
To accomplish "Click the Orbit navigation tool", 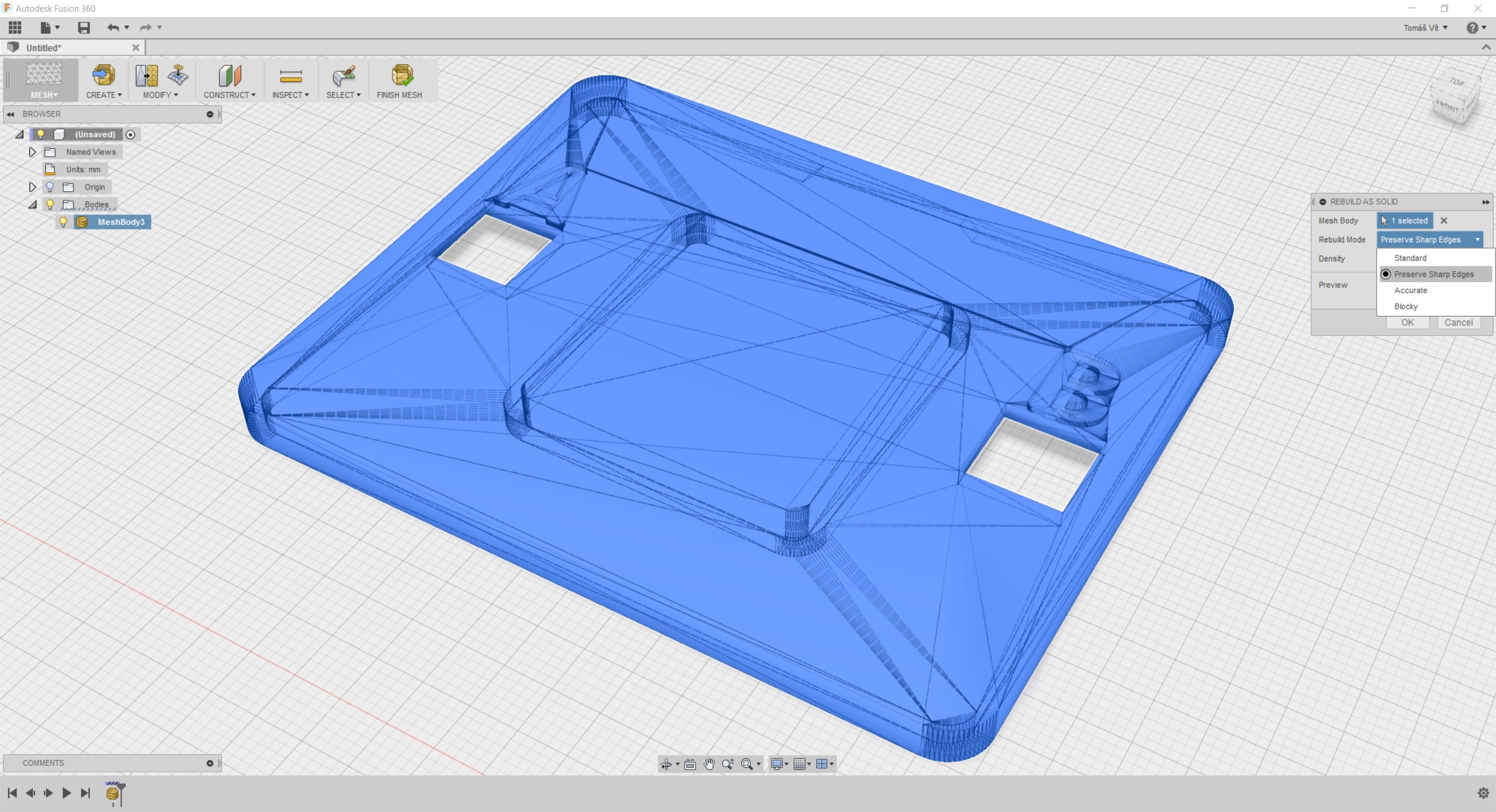I will tap(666, 764).
